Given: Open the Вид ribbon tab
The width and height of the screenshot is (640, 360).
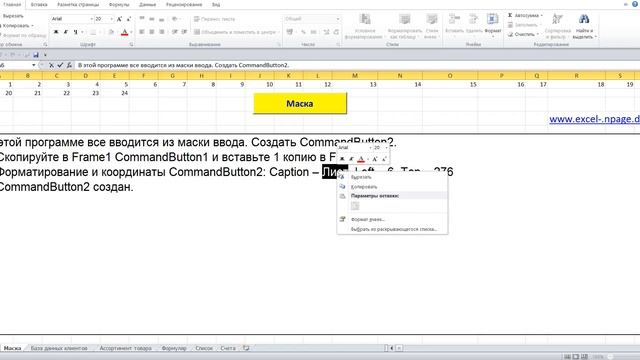Looking at the screenshot, I should 216,4.
